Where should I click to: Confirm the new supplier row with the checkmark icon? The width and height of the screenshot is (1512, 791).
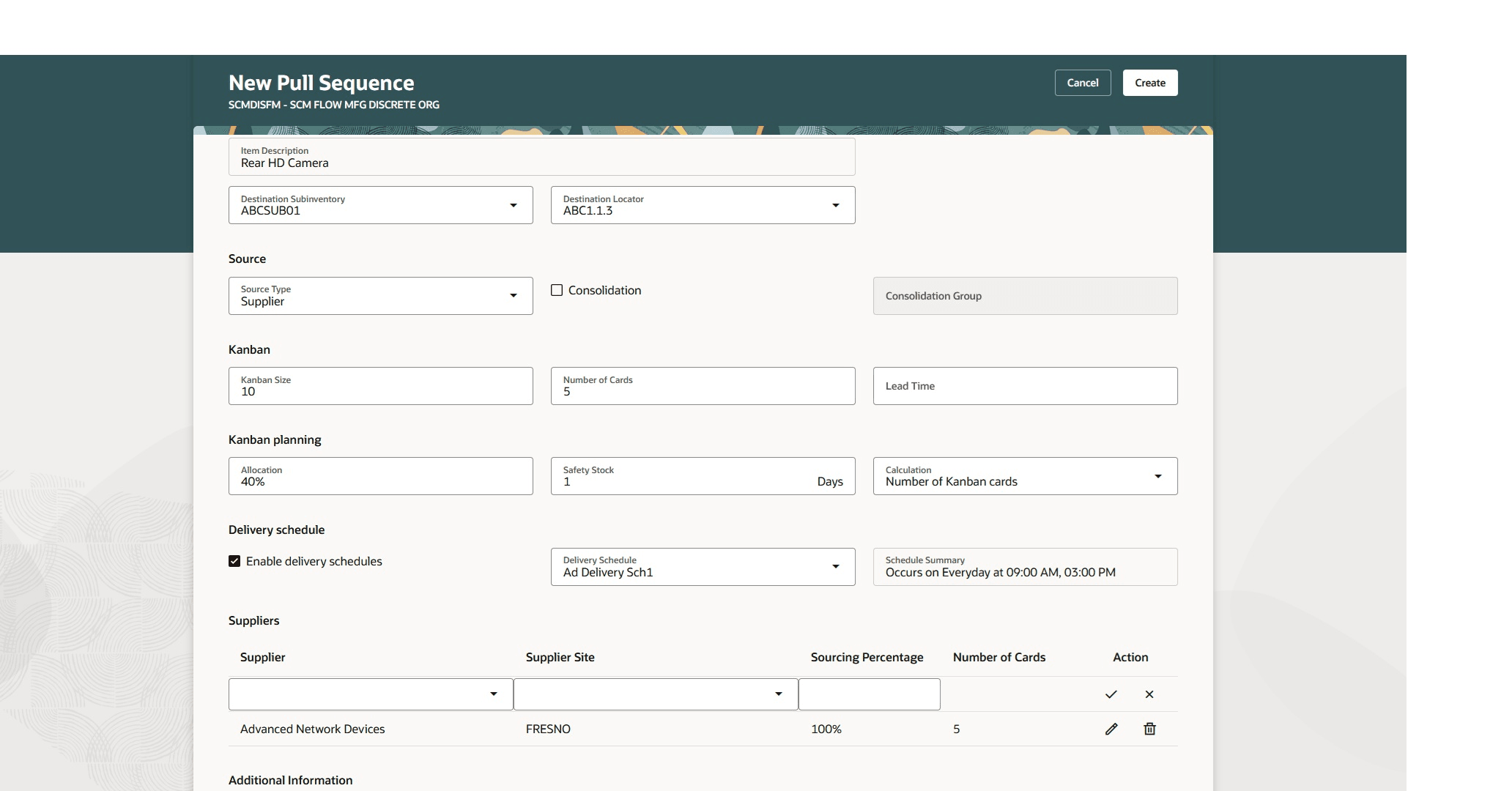click(x=1111, y=694)
